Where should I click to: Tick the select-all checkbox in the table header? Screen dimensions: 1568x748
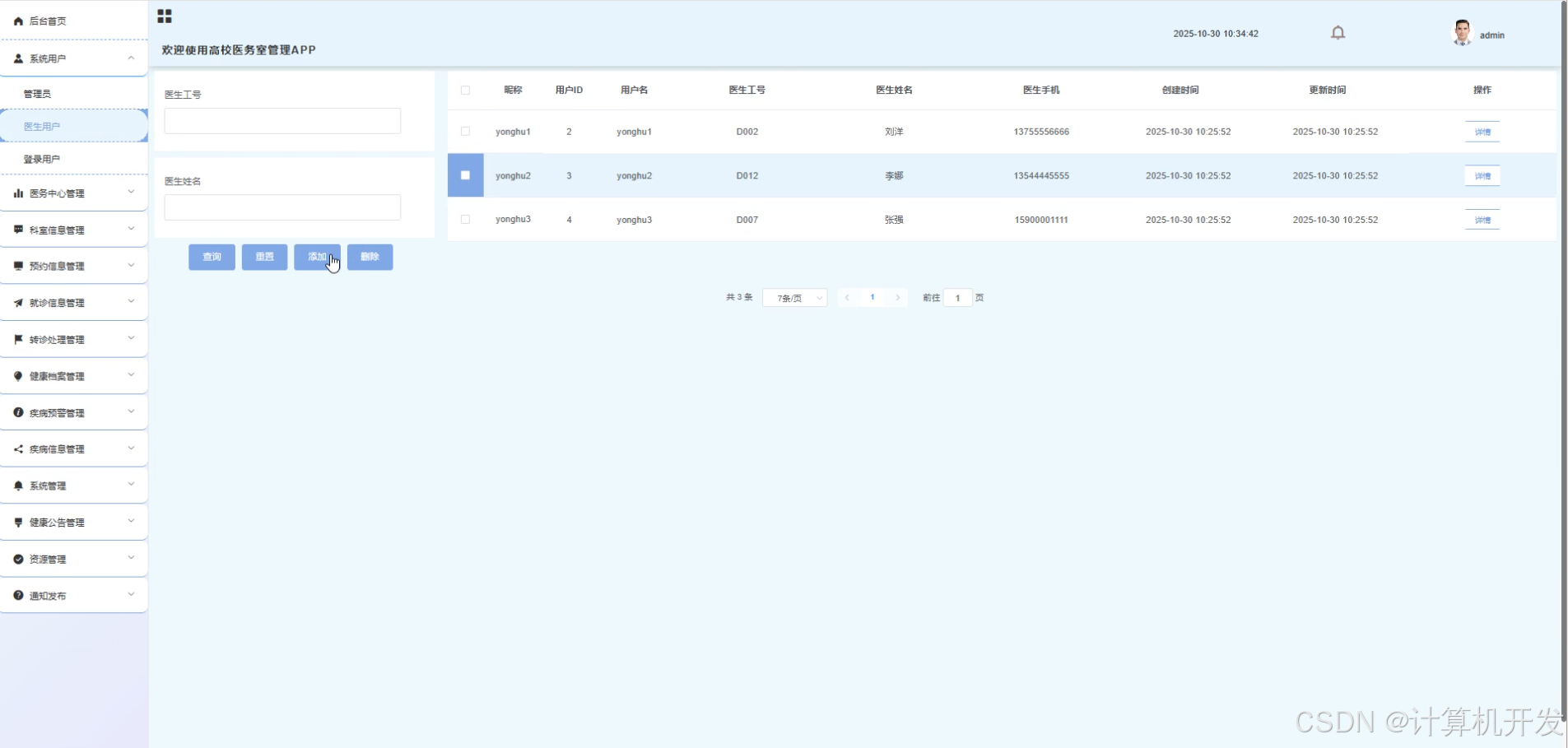(465, 91)
